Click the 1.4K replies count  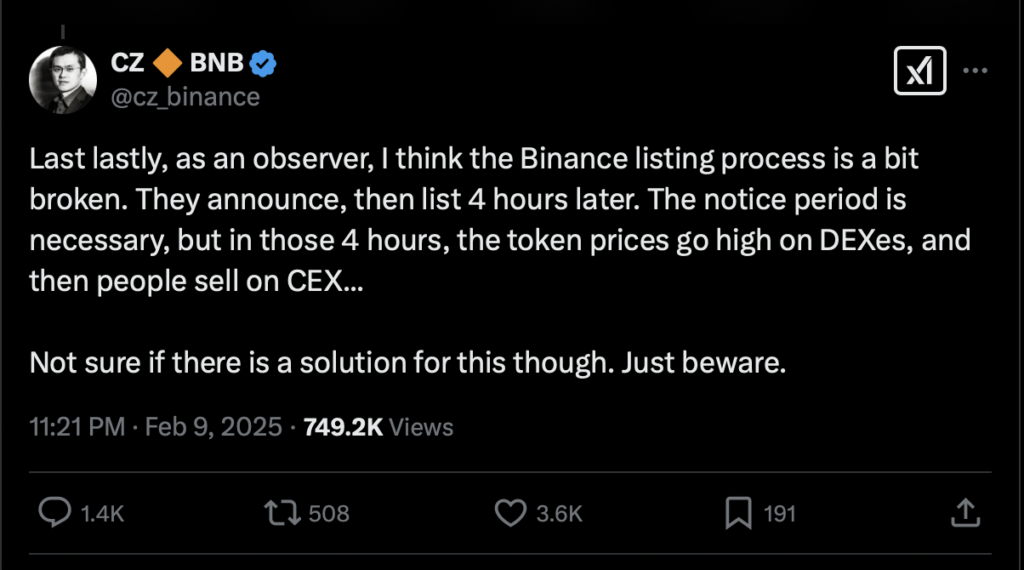[102, 514]
